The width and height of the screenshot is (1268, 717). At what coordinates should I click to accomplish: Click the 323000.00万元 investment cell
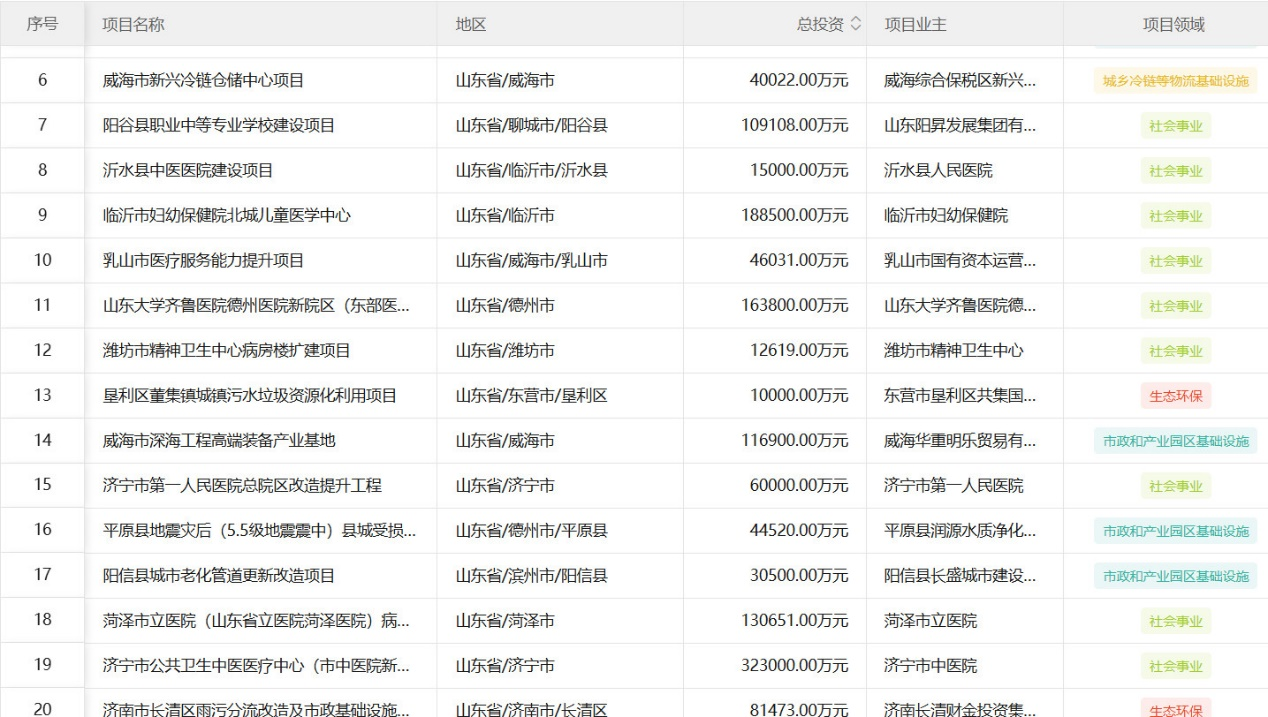799,665
